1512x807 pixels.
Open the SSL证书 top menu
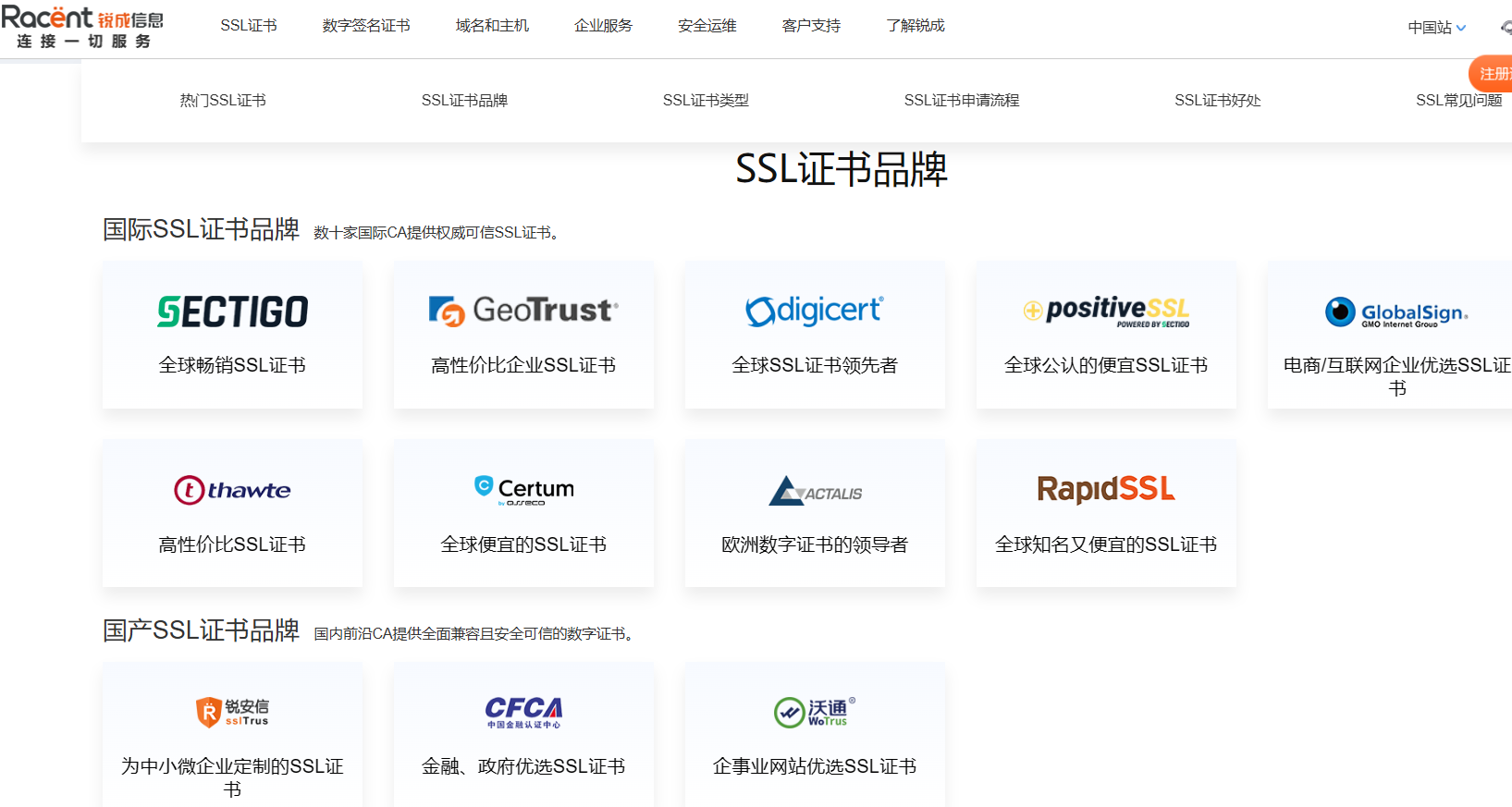(249, 26)
